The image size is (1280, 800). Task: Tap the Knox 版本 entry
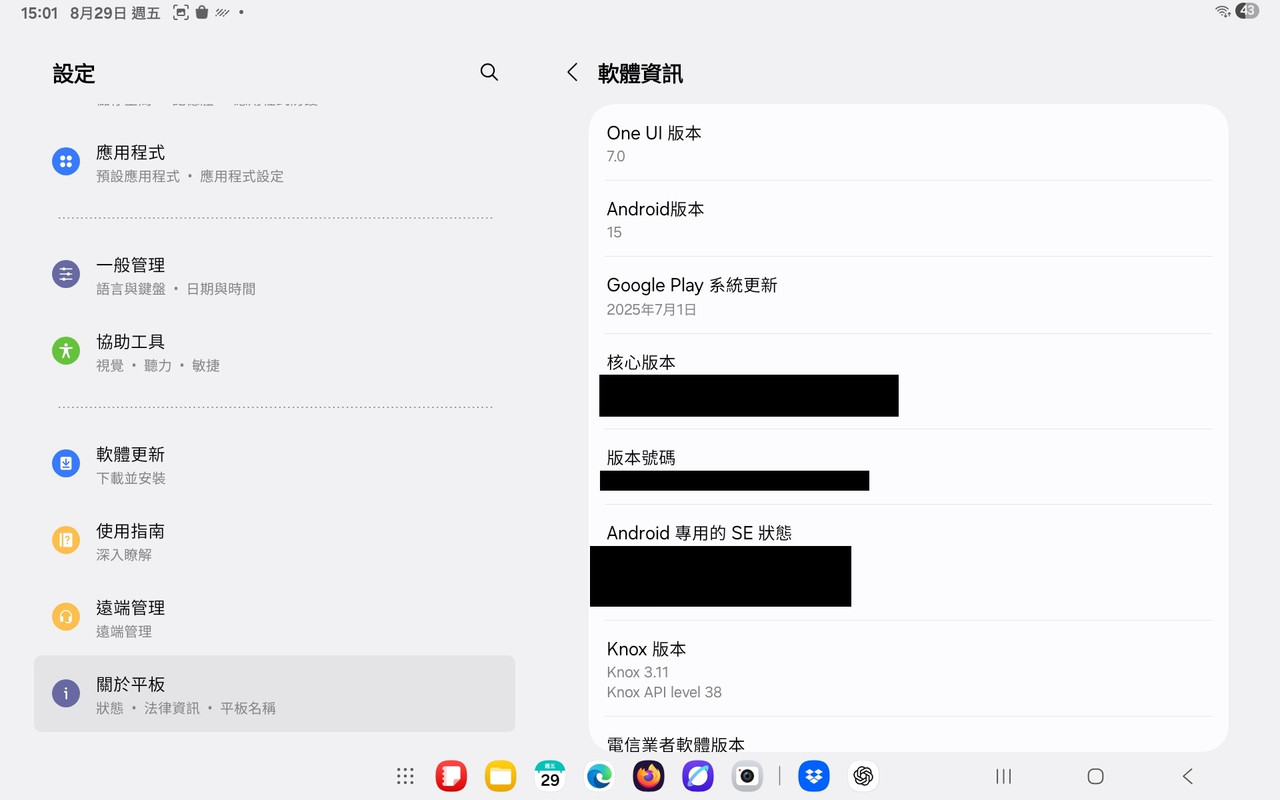[908, 669]
